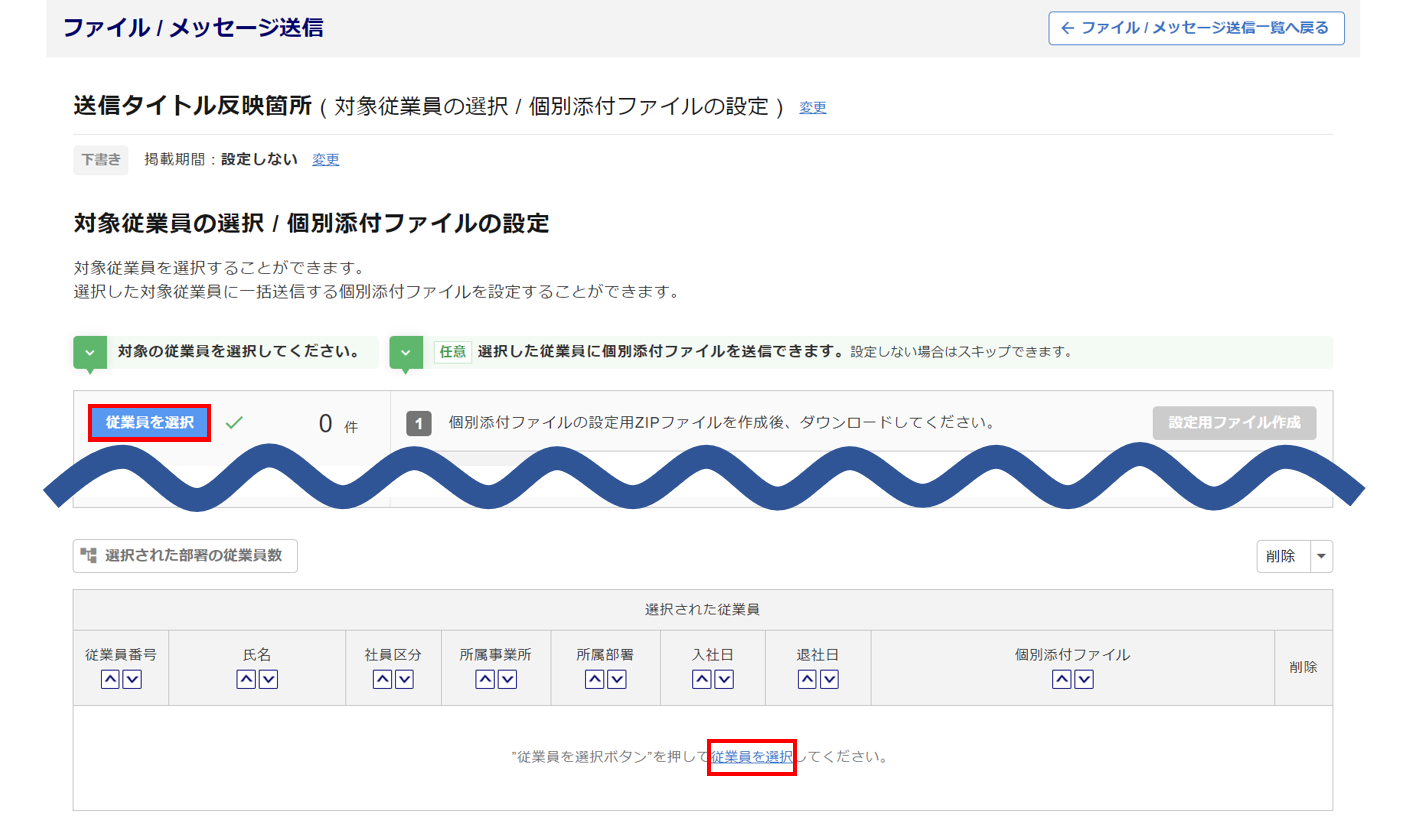The image size is (1415, 816).
Task: Sort 社員区分 column descending
Action: (404, 680)
